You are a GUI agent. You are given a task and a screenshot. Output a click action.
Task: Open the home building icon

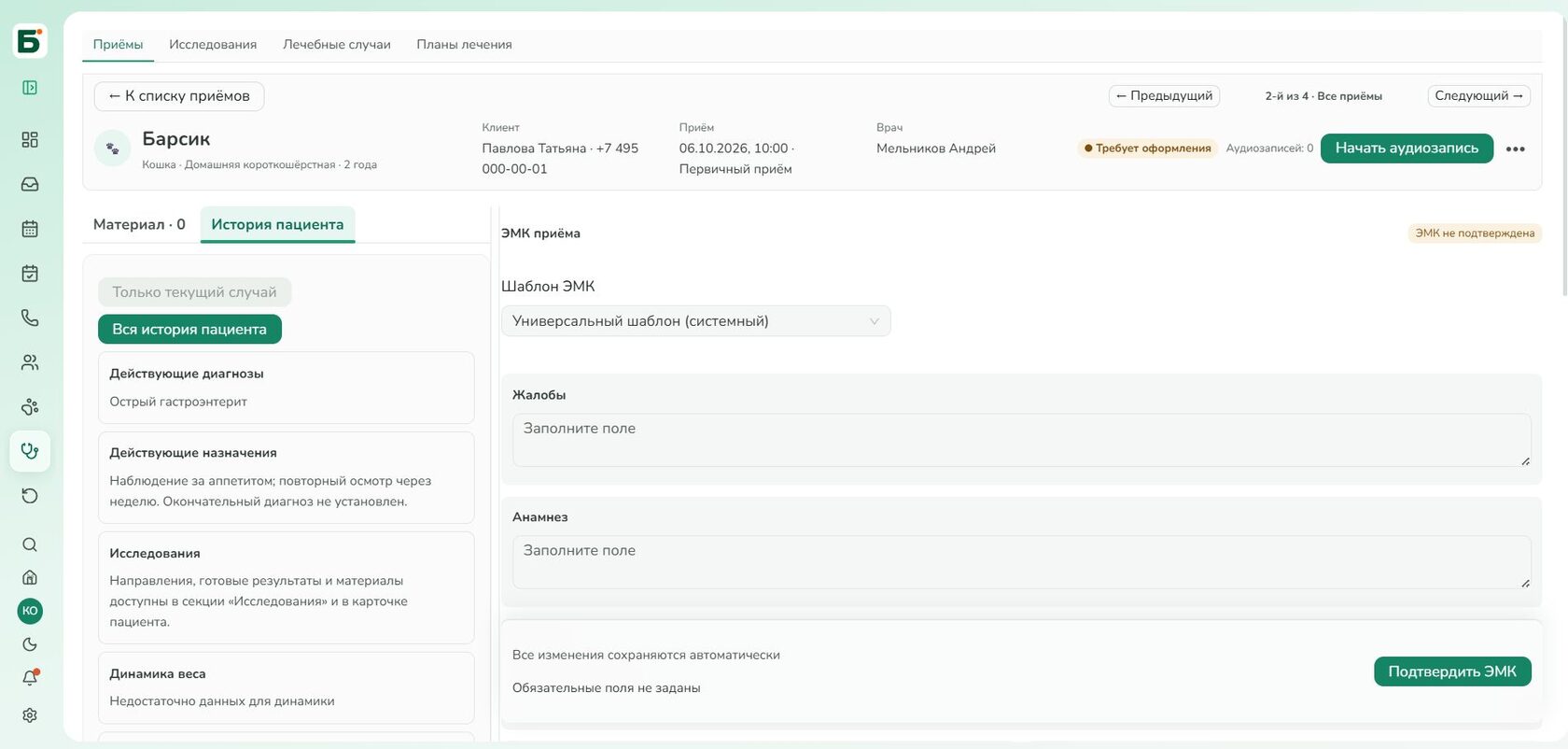point(30,577)
